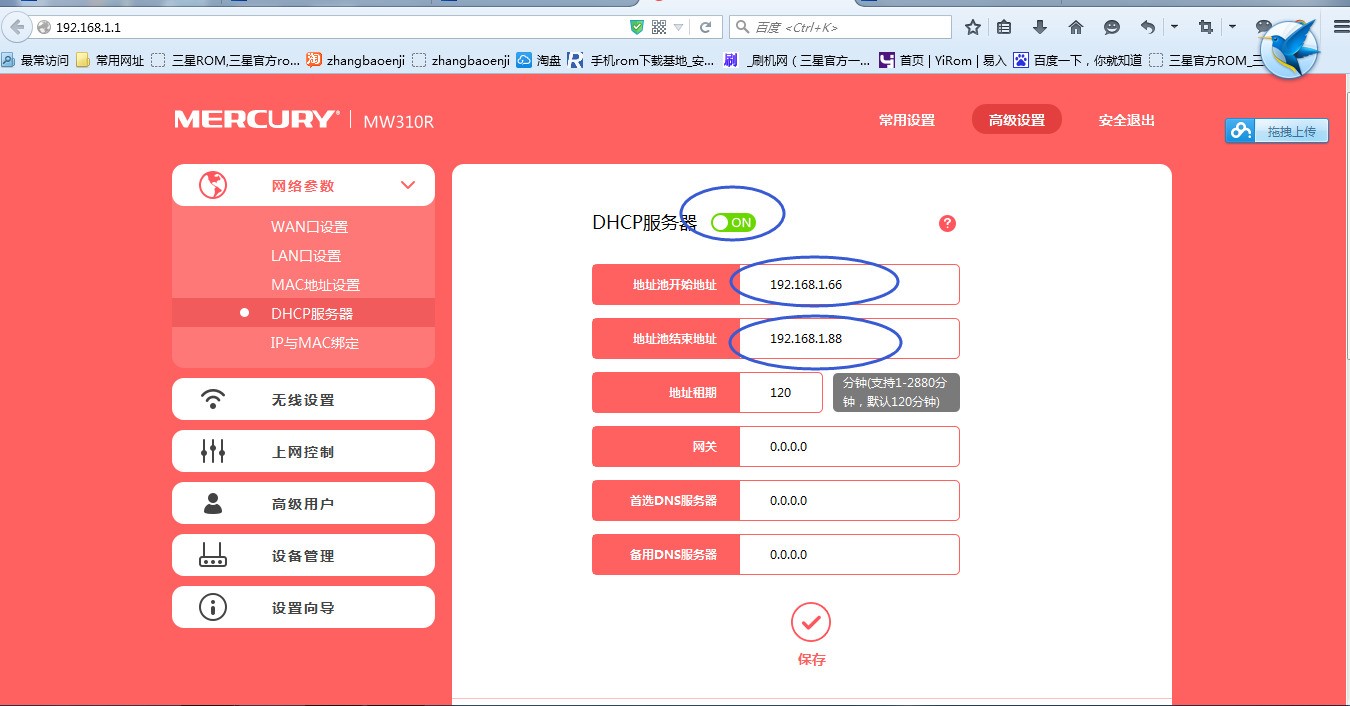Toggle the DHCP server ON switch
Viewport: 1350px width, 706px height.
point(733,222)
